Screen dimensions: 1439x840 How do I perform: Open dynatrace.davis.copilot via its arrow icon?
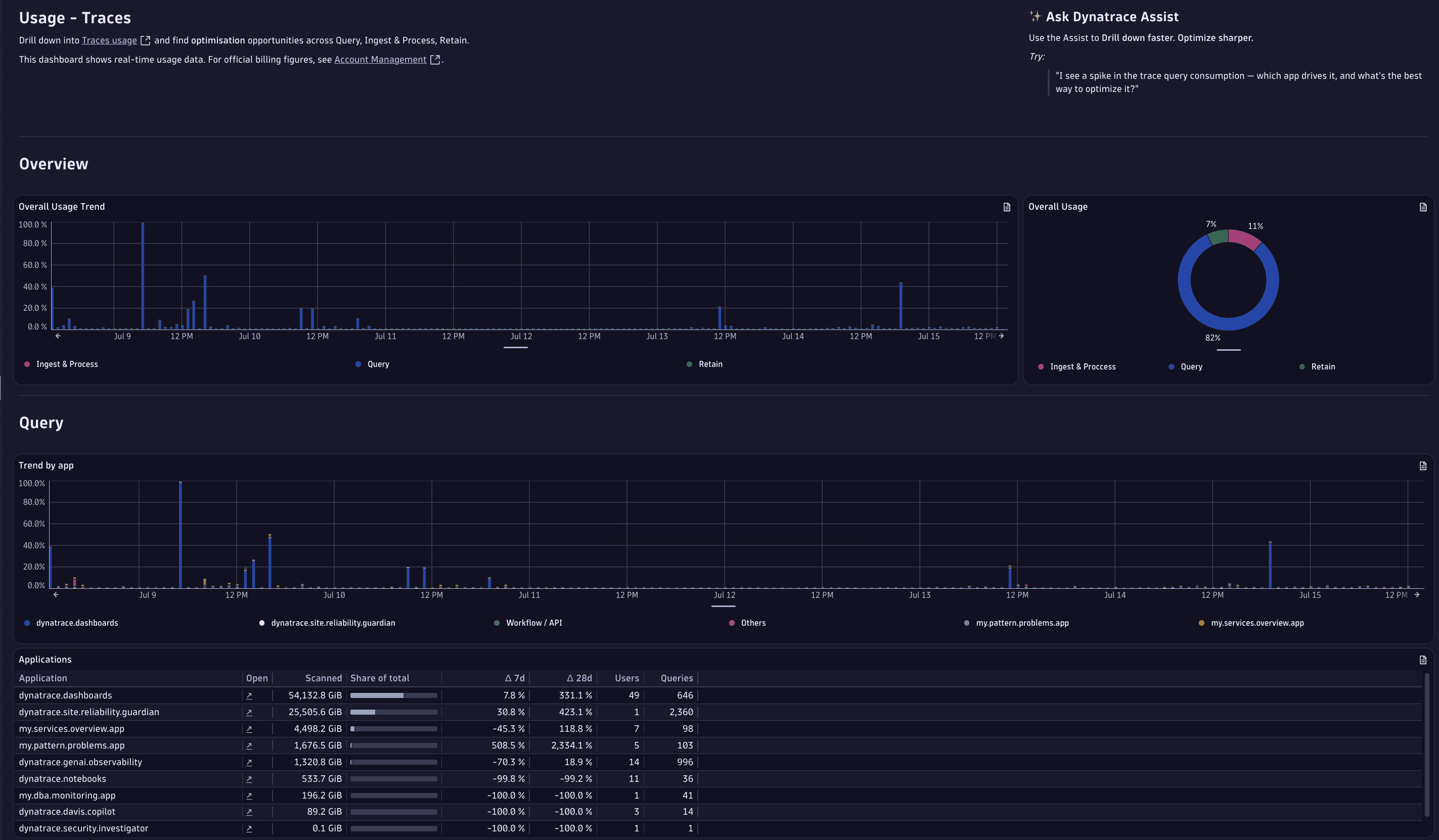tap(249, 812)
